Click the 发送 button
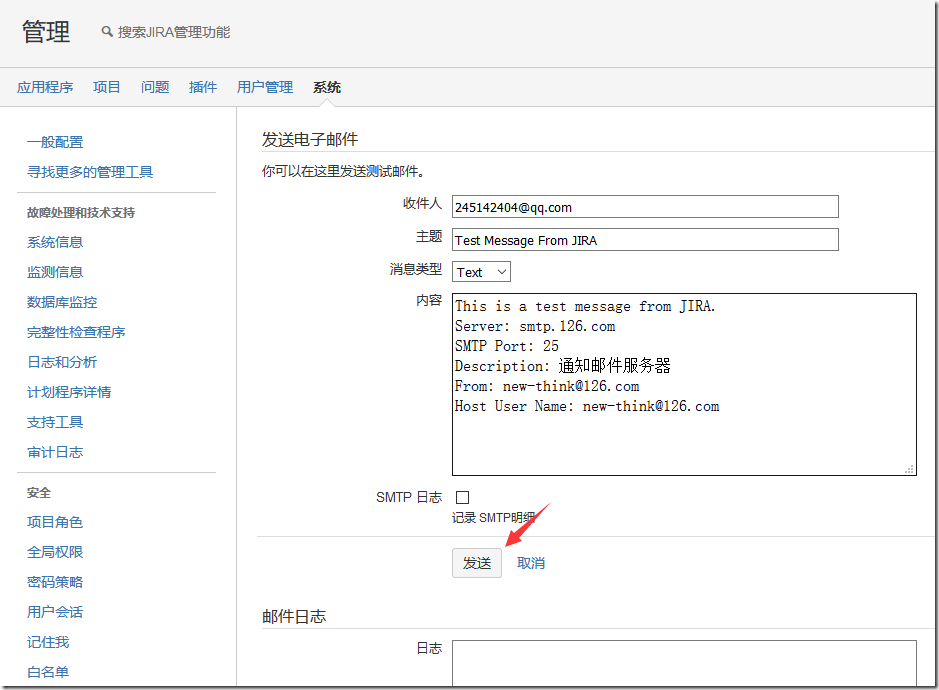Screen dimensions: 939x690 (477, 563)
